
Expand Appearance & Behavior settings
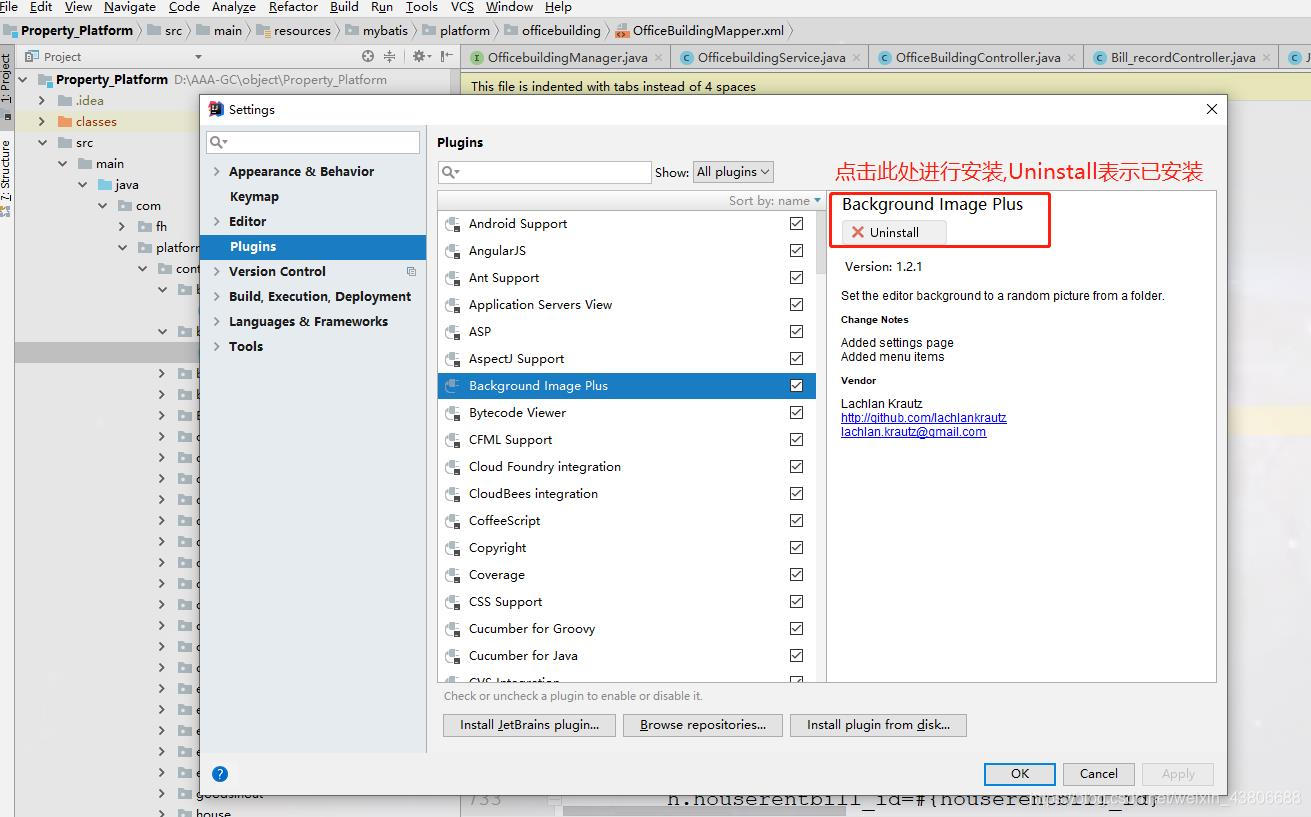click(217, 172)
